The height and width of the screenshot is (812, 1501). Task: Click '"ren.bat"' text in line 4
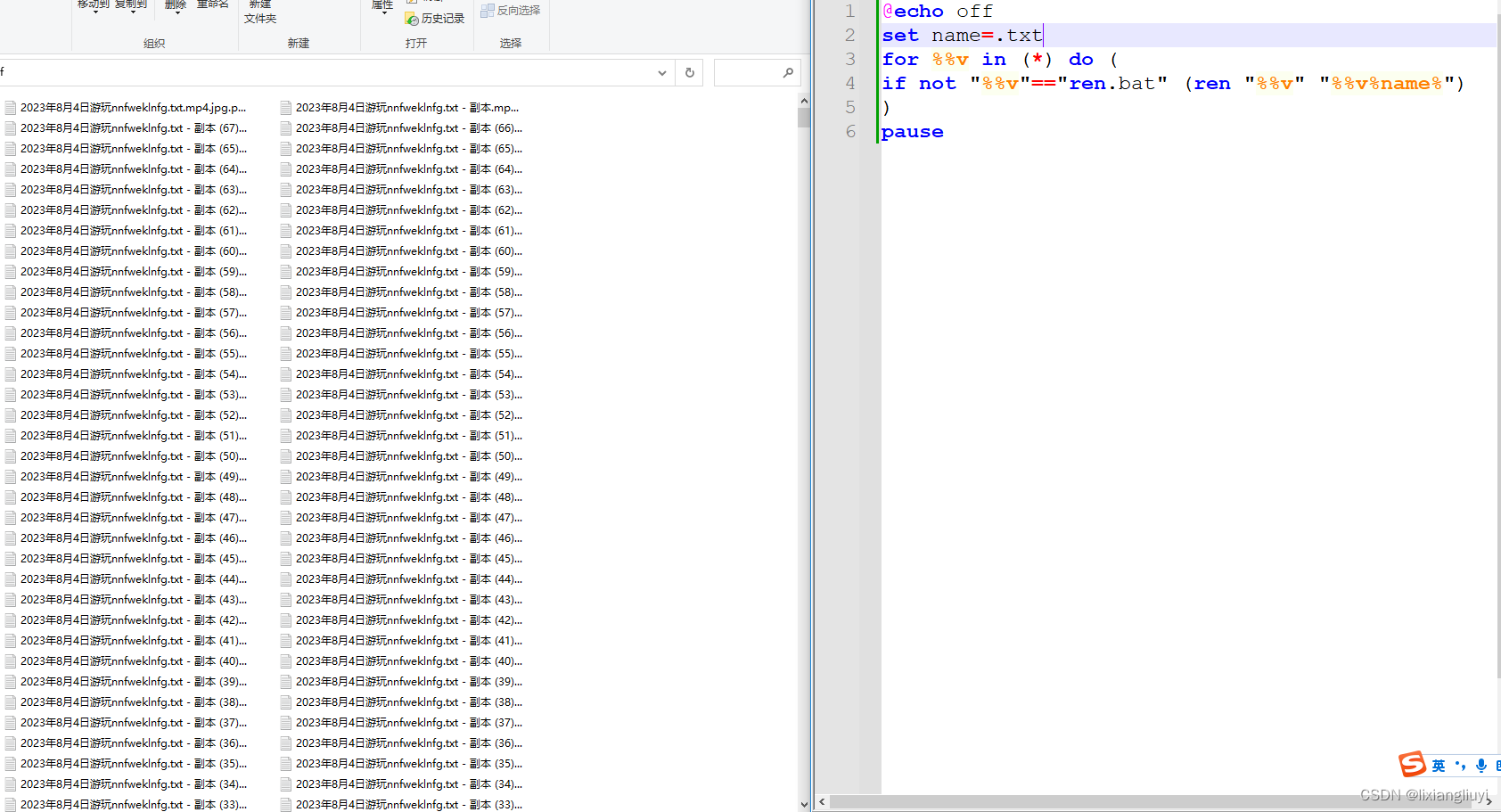(x=1111, y=84)
